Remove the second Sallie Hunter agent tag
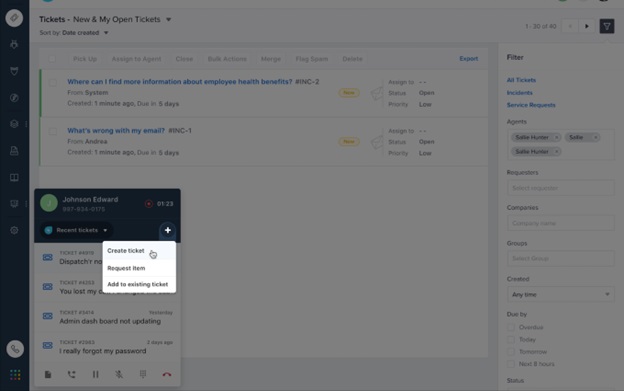This screenshot has height=391, width=624. 557,152
